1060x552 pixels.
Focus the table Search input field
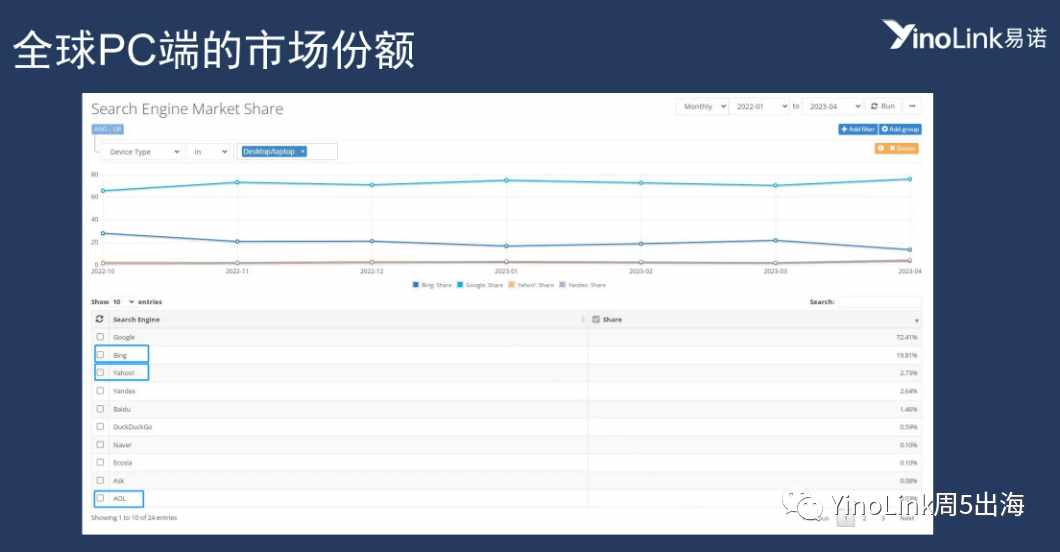[879, 302]
